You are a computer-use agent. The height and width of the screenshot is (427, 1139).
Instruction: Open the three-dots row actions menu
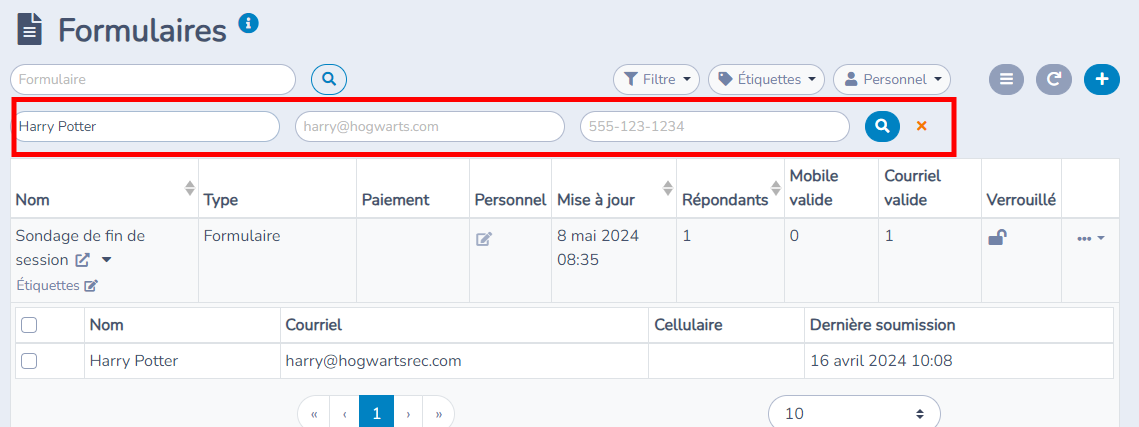1090,238
